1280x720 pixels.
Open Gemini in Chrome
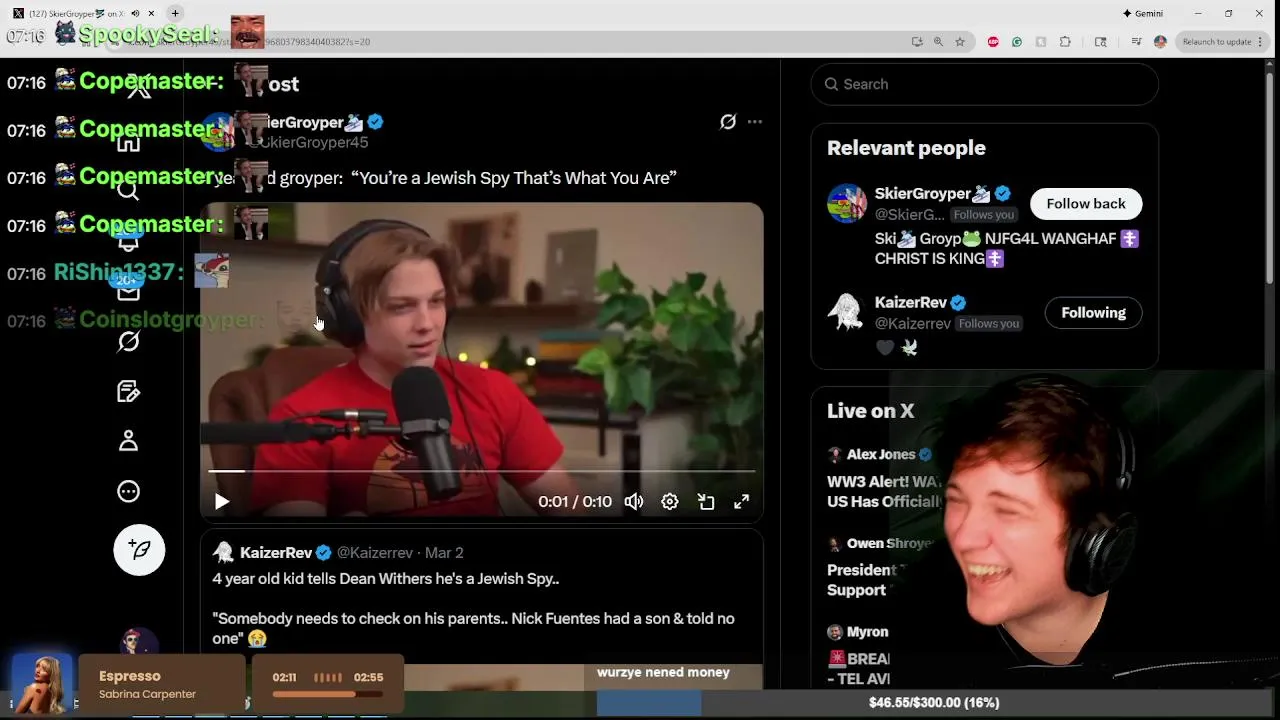coord(1143,13)
